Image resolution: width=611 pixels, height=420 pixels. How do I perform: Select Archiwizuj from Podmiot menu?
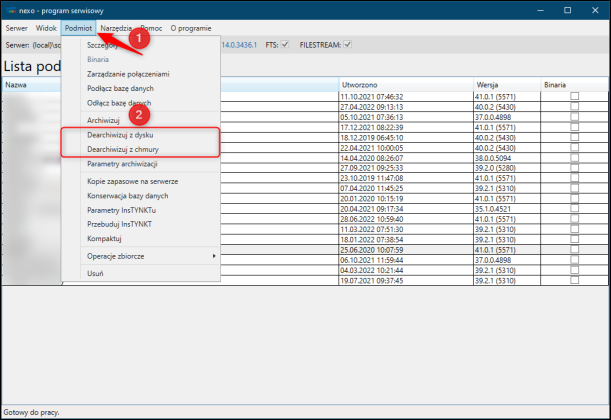141,120
